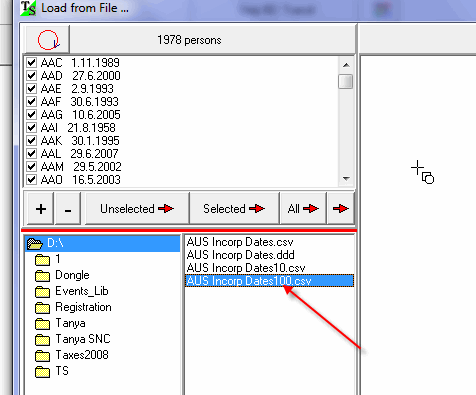Transfer entries with the Unselected arrow button
This screenshot has width=476, height=395.
tap(137, 209)
